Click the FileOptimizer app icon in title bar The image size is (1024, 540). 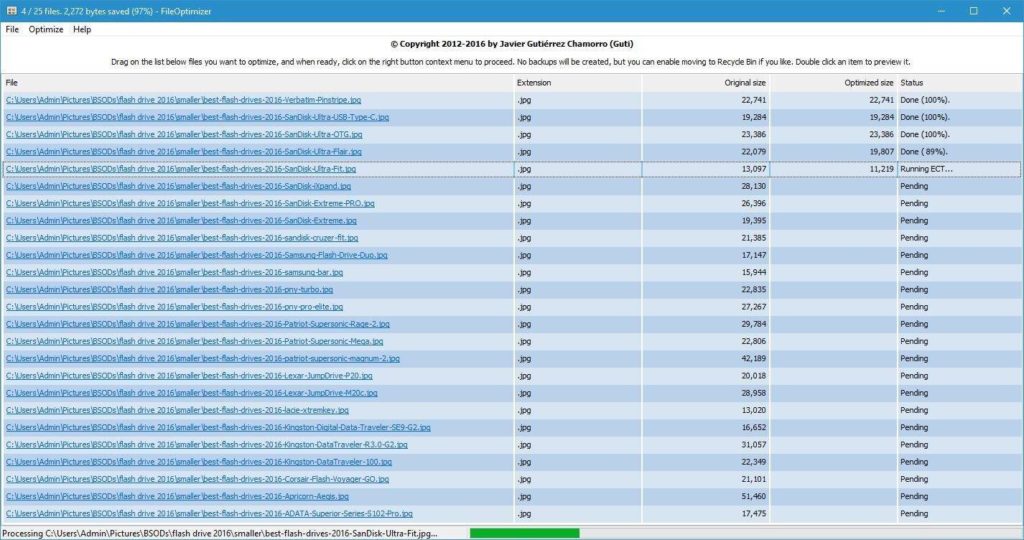tap(10, 11)
